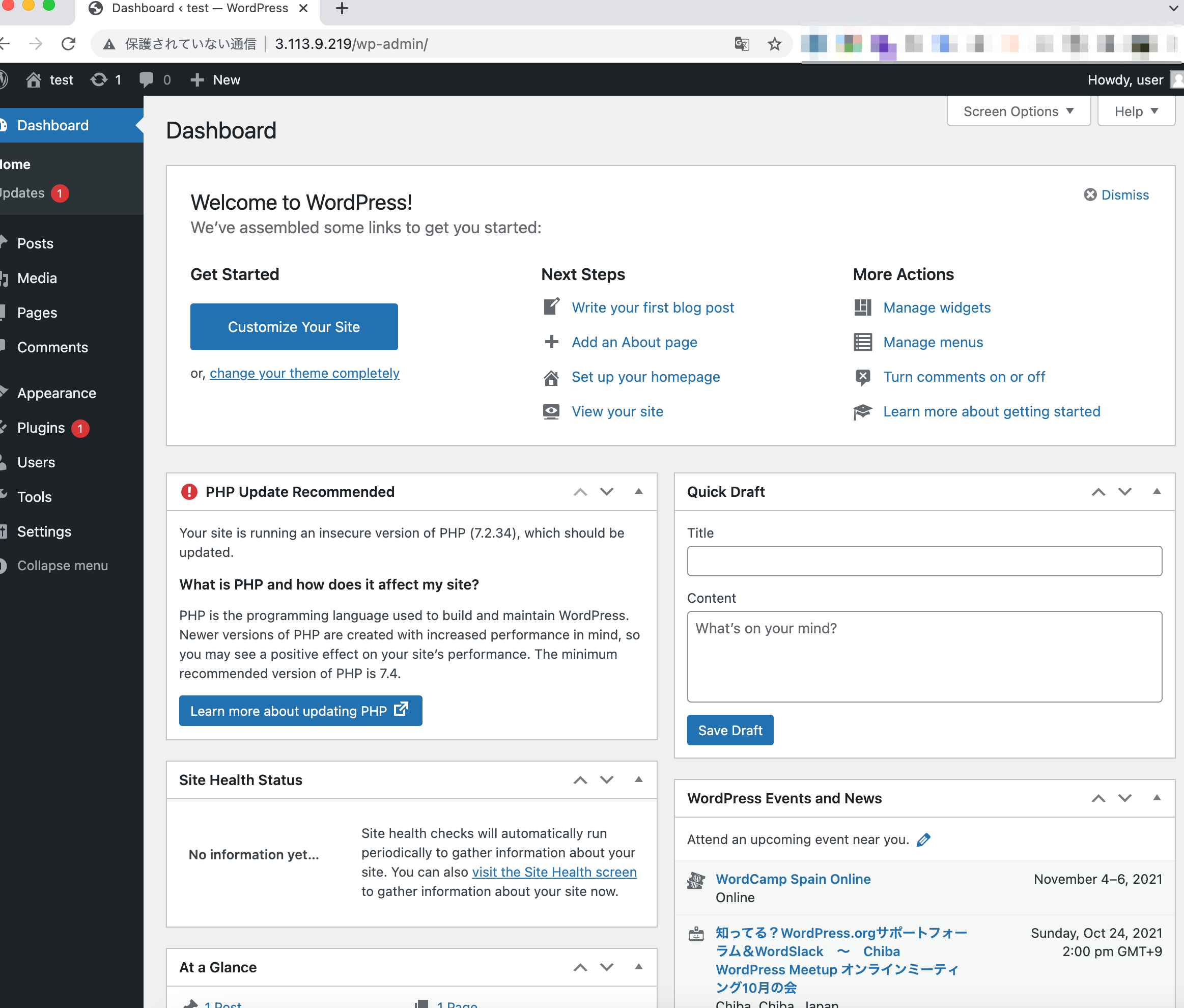Screen dimensions: 1184x1008
Task: Follow the change your theme completely link
Action: pos(304,373)
